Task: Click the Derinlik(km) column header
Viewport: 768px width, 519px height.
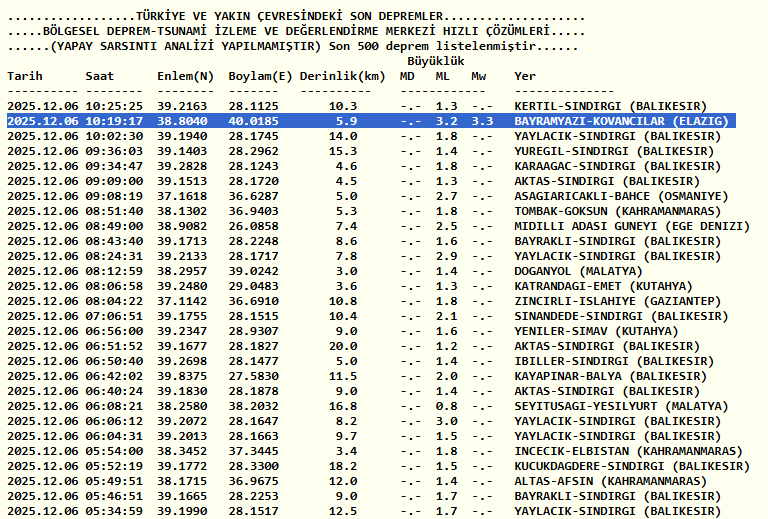Action: point(343,76)
